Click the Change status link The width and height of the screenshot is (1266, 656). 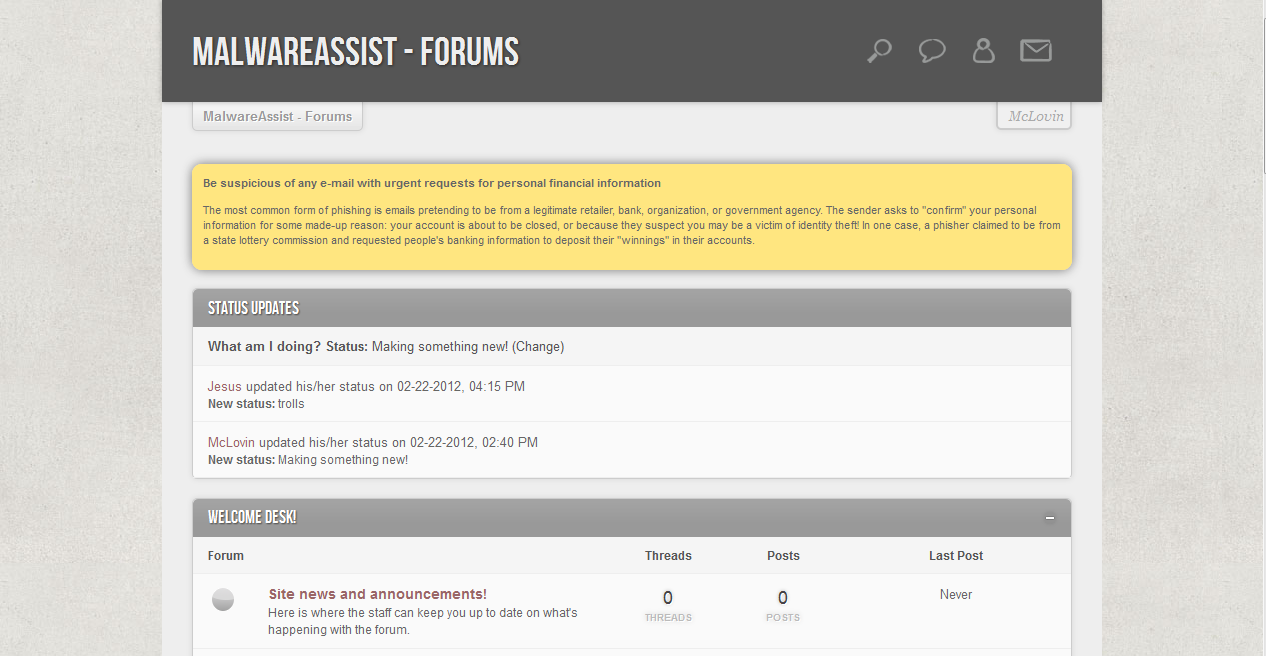[538, 347]
